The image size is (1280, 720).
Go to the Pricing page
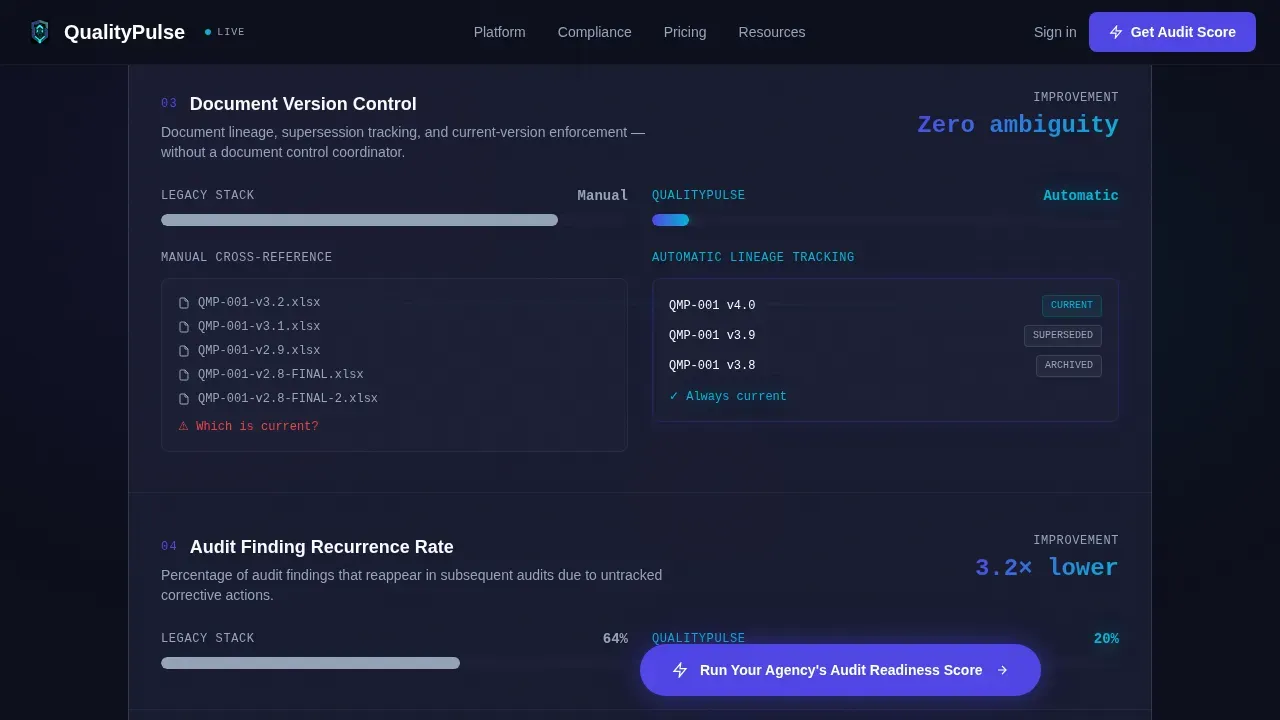[685, 32]
